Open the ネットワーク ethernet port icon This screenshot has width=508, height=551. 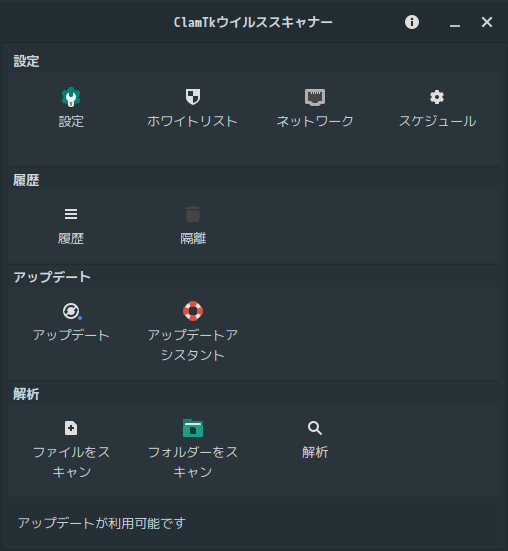coord(315,97)
